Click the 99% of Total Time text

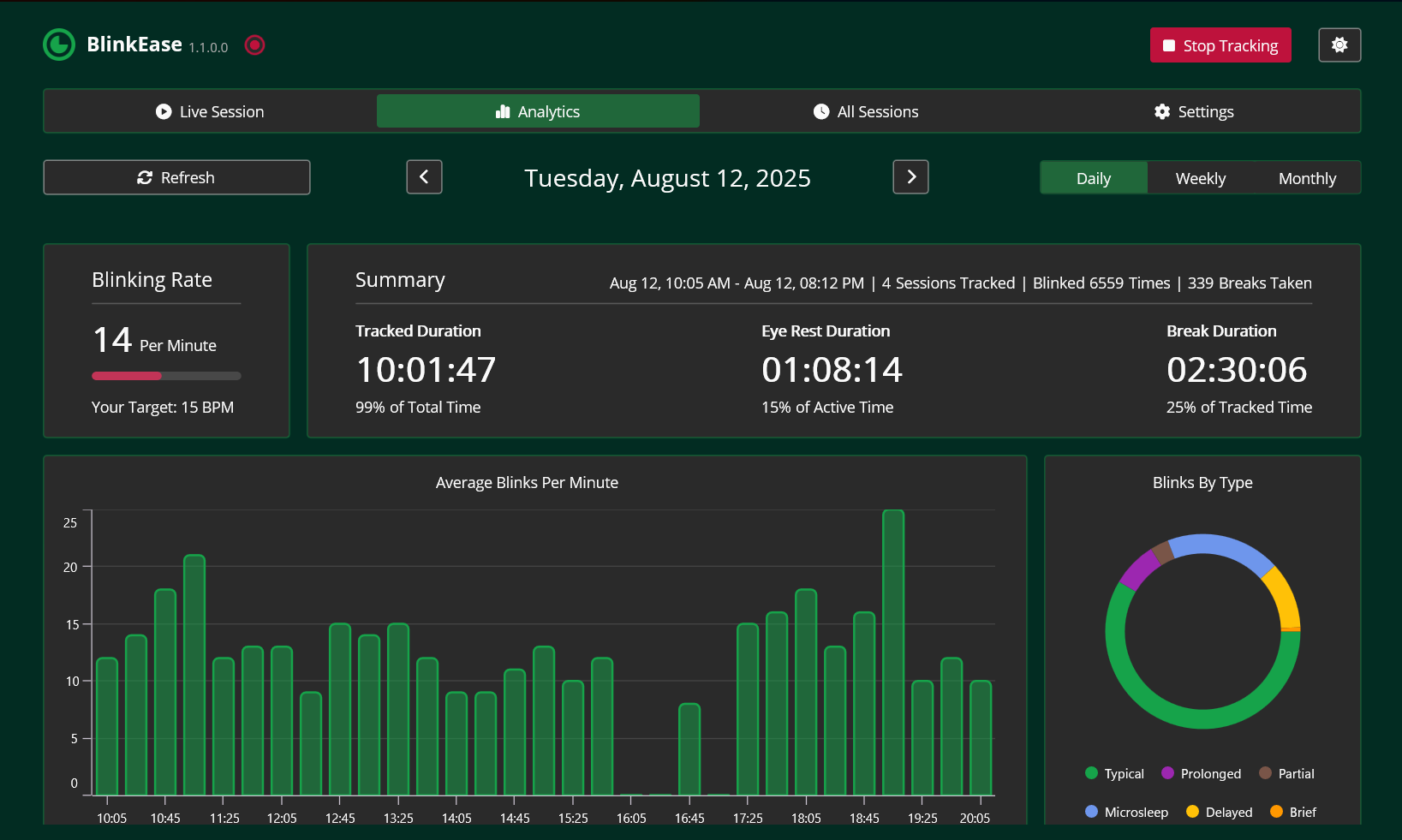(418, 408)
